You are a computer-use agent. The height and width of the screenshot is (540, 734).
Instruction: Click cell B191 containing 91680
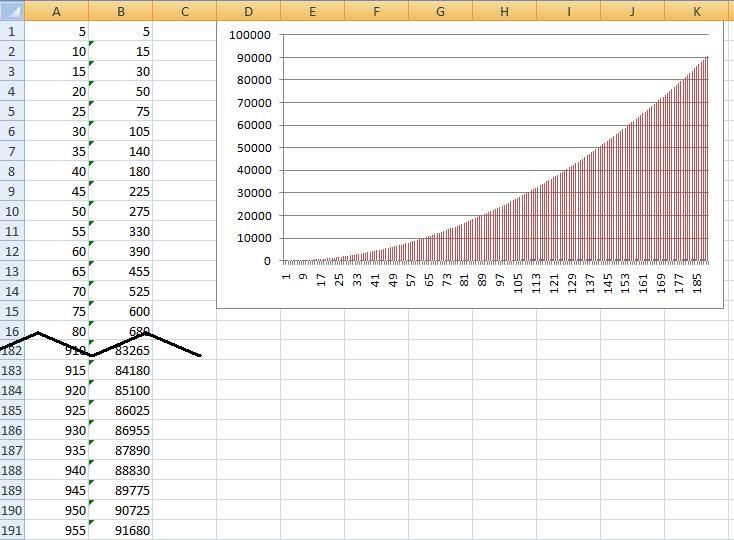pos(121,530)
